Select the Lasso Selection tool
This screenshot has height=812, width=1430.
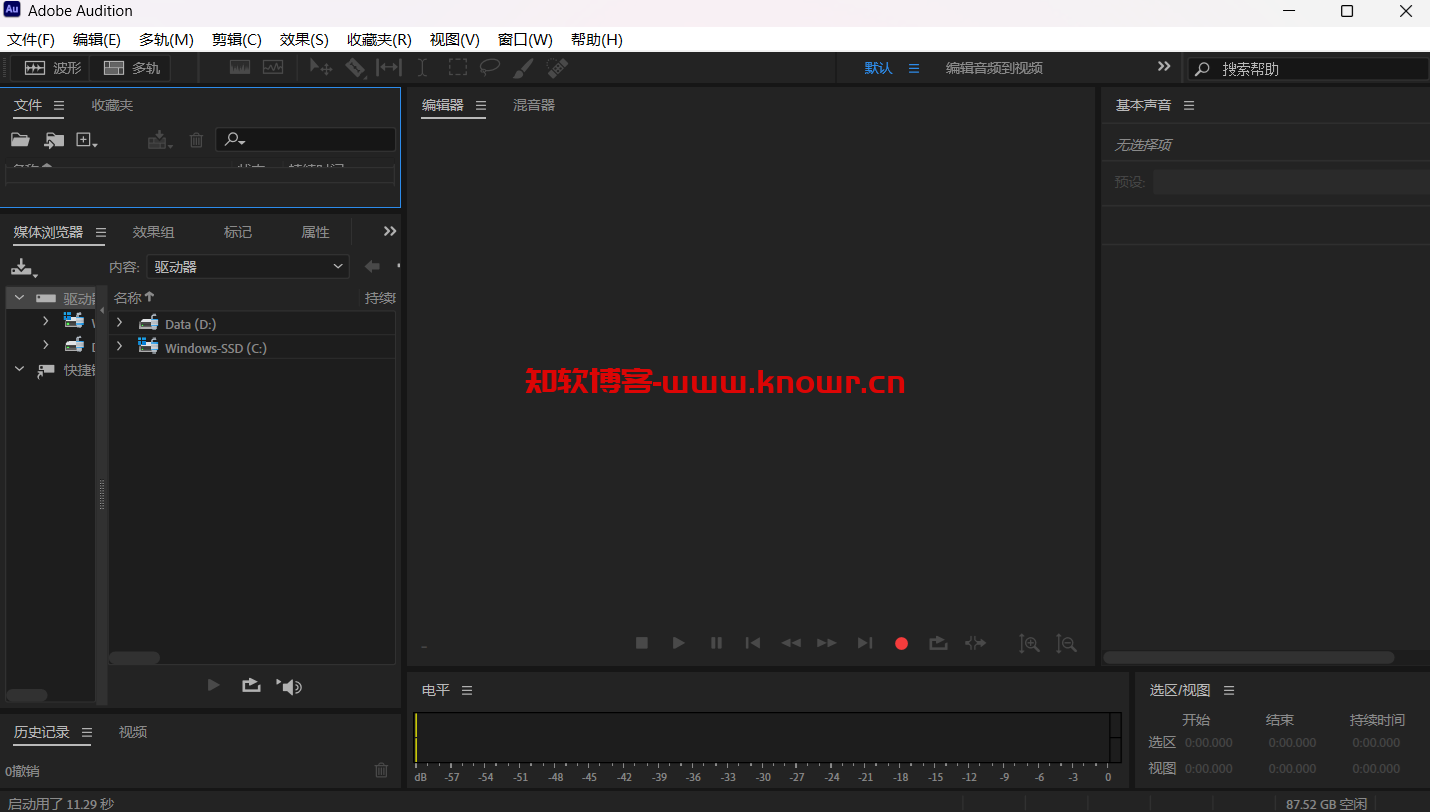[490, 68]
